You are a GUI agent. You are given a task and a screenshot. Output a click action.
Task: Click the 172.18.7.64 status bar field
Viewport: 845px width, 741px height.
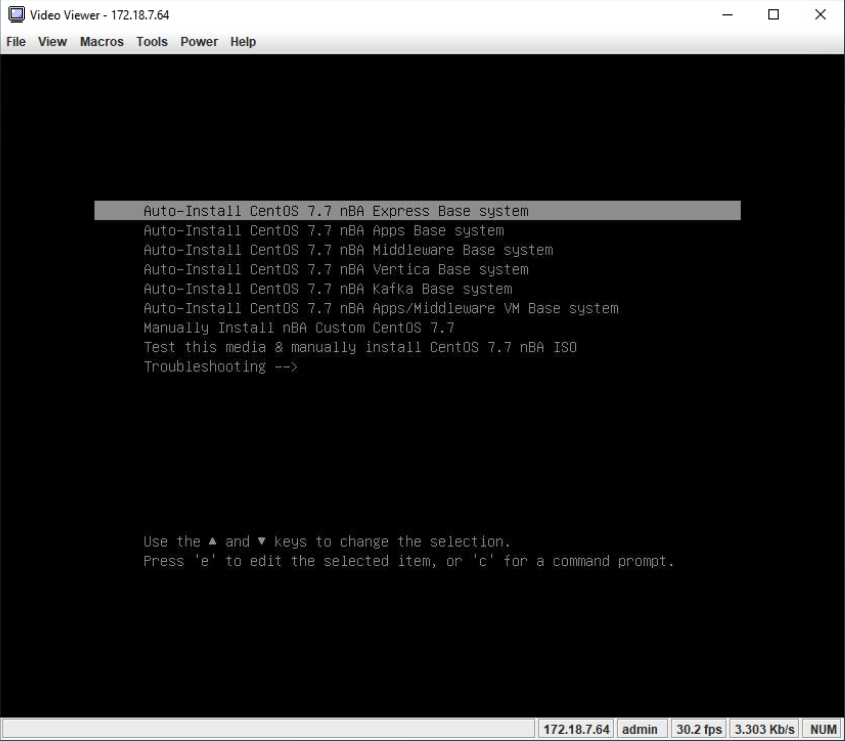[x=576, y=729]
